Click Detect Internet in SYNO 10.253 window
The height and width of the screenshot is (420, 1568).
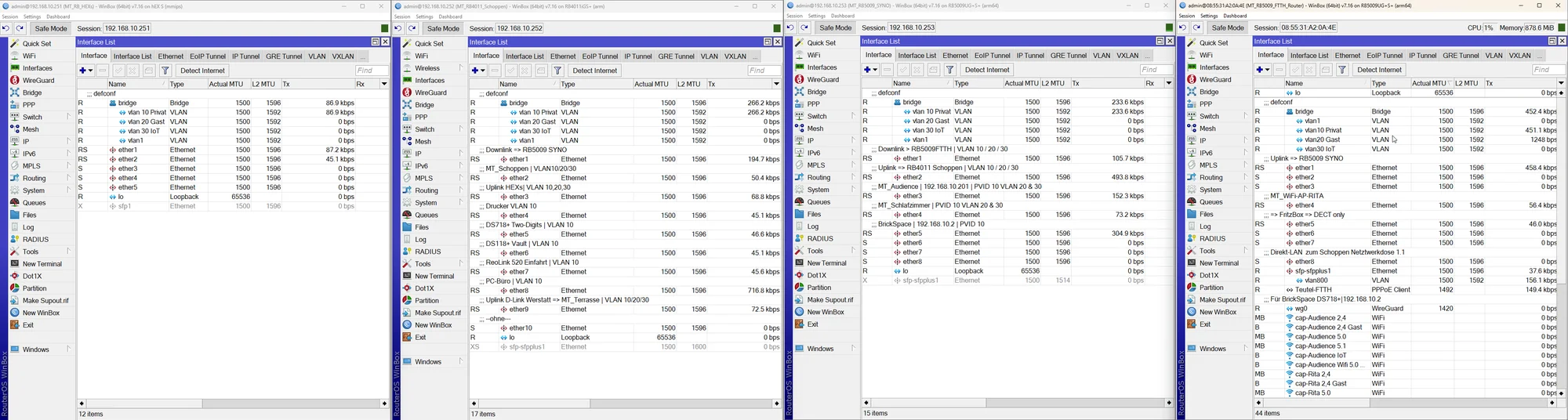pos(987,70)
